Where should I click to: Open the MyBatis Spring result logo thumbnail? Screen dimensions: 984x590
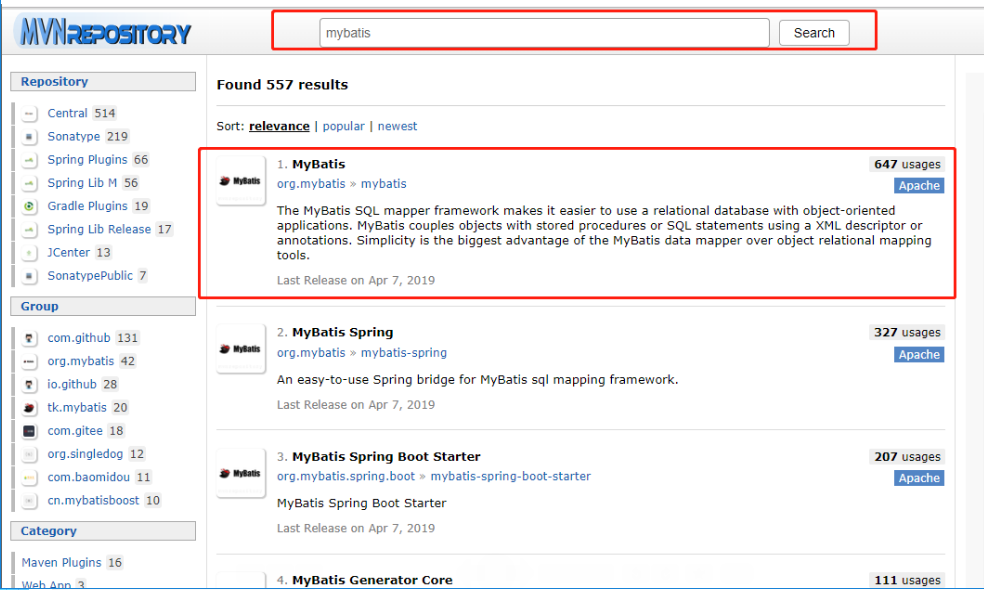[241, 349]
